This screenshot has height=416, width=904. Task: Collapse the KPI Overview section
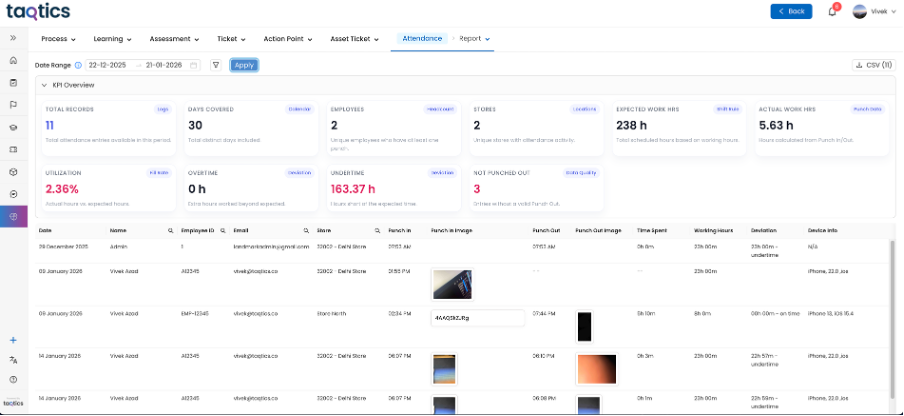44,85
